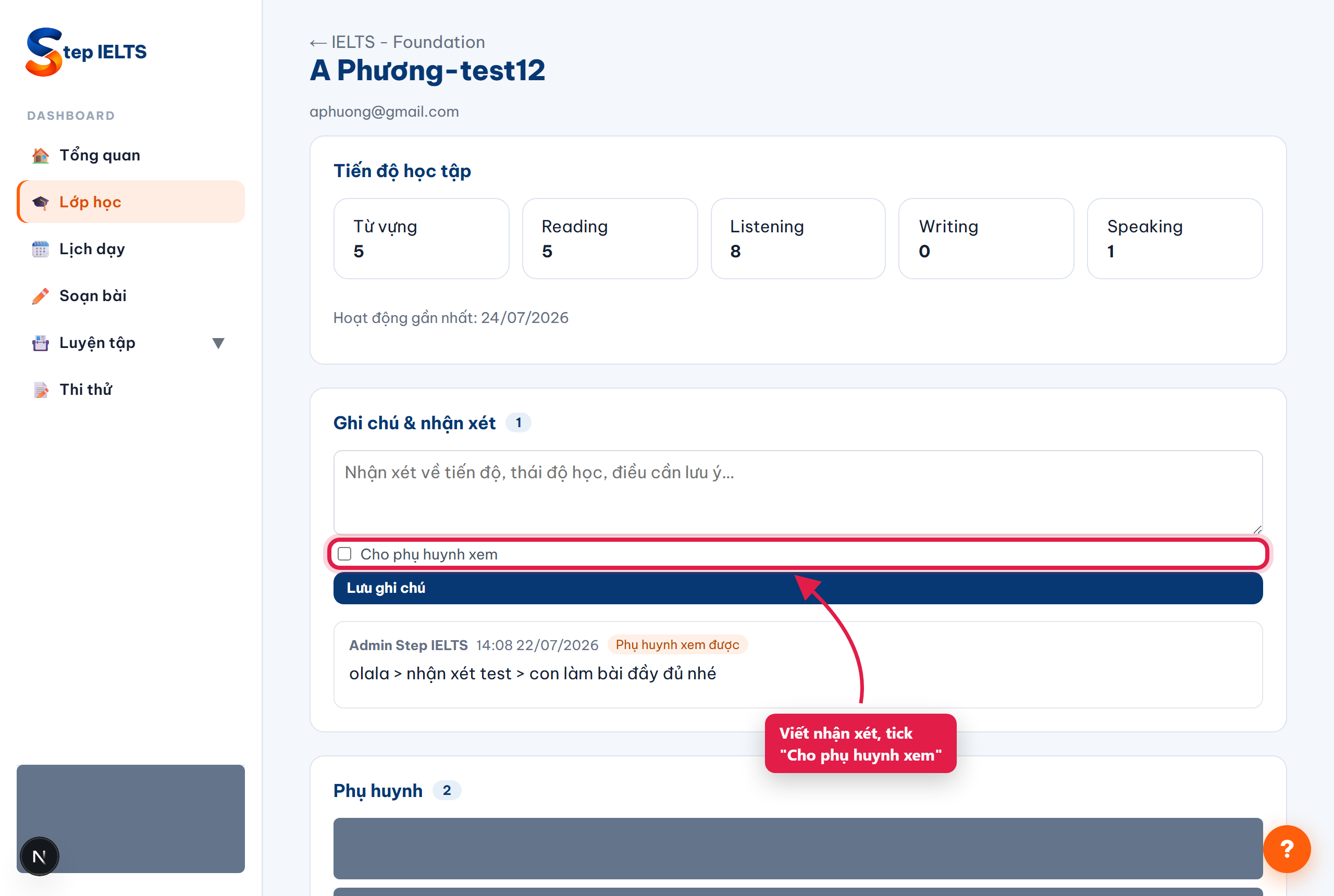Tick the Cho phụ huynh xem checkbox
The height and width of the screenshot is (896, 1334).
(x=344, y=554)
